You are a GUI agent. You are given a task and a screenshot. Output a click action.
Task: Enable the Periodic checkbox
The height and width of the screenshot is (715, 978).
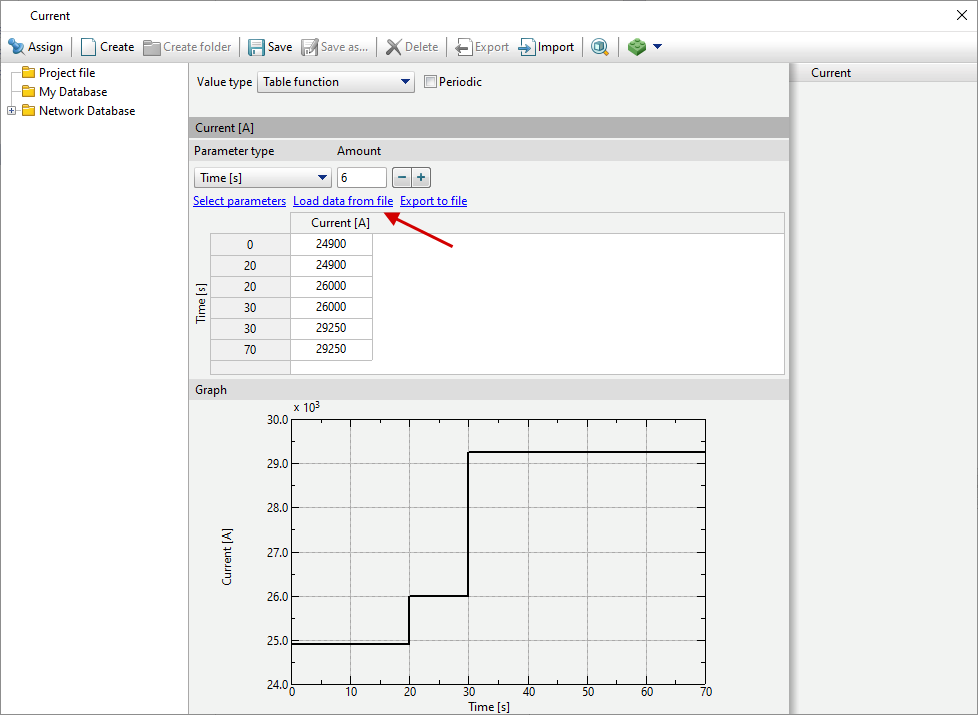pyautogui.click(x=431, y=82)
